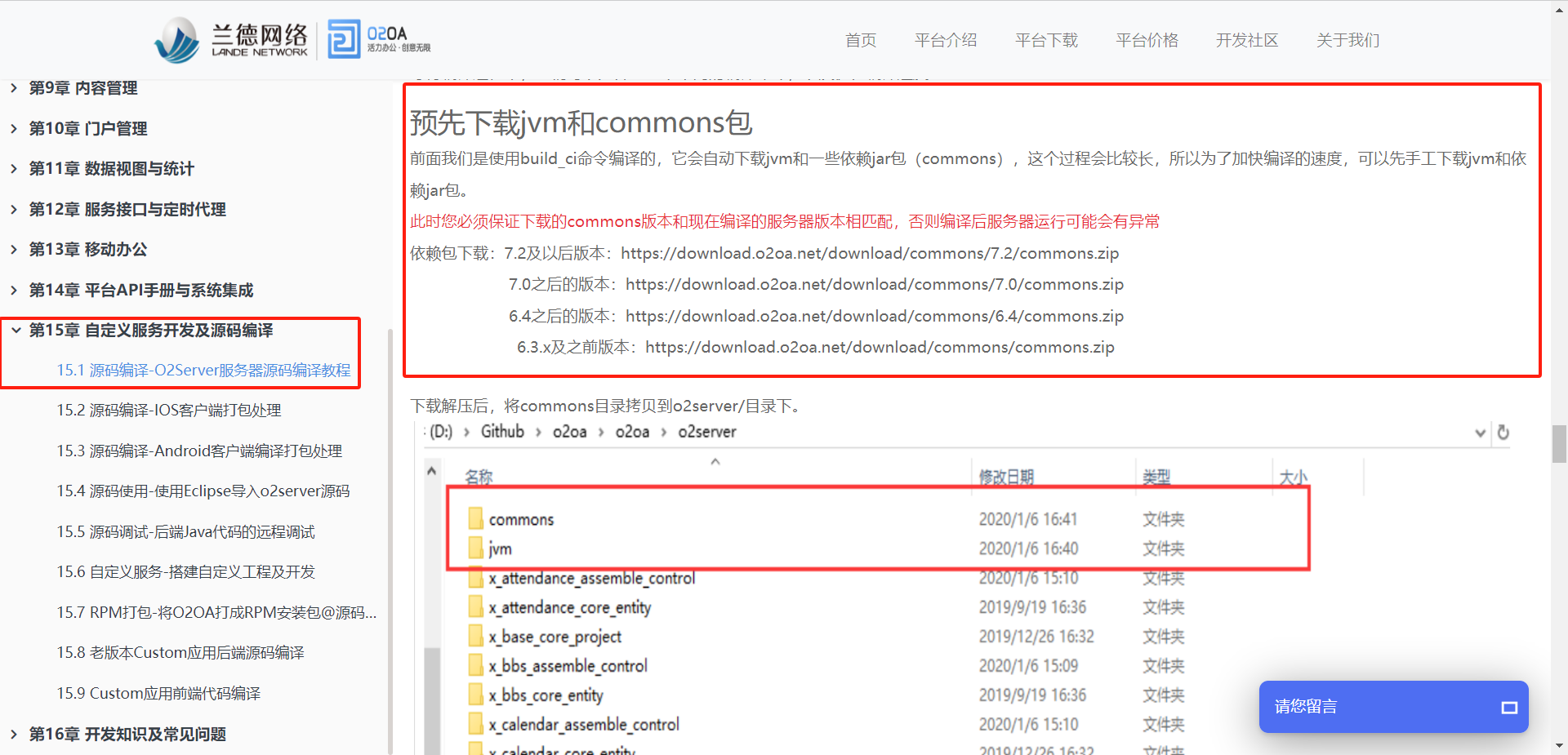Open the 平台价格 nav item

click(x=1147, y=40)
